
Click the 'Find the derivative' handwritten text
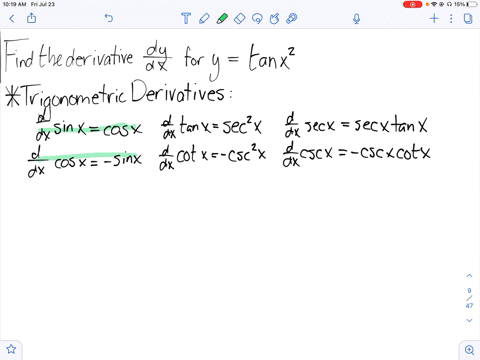[69, 55]
